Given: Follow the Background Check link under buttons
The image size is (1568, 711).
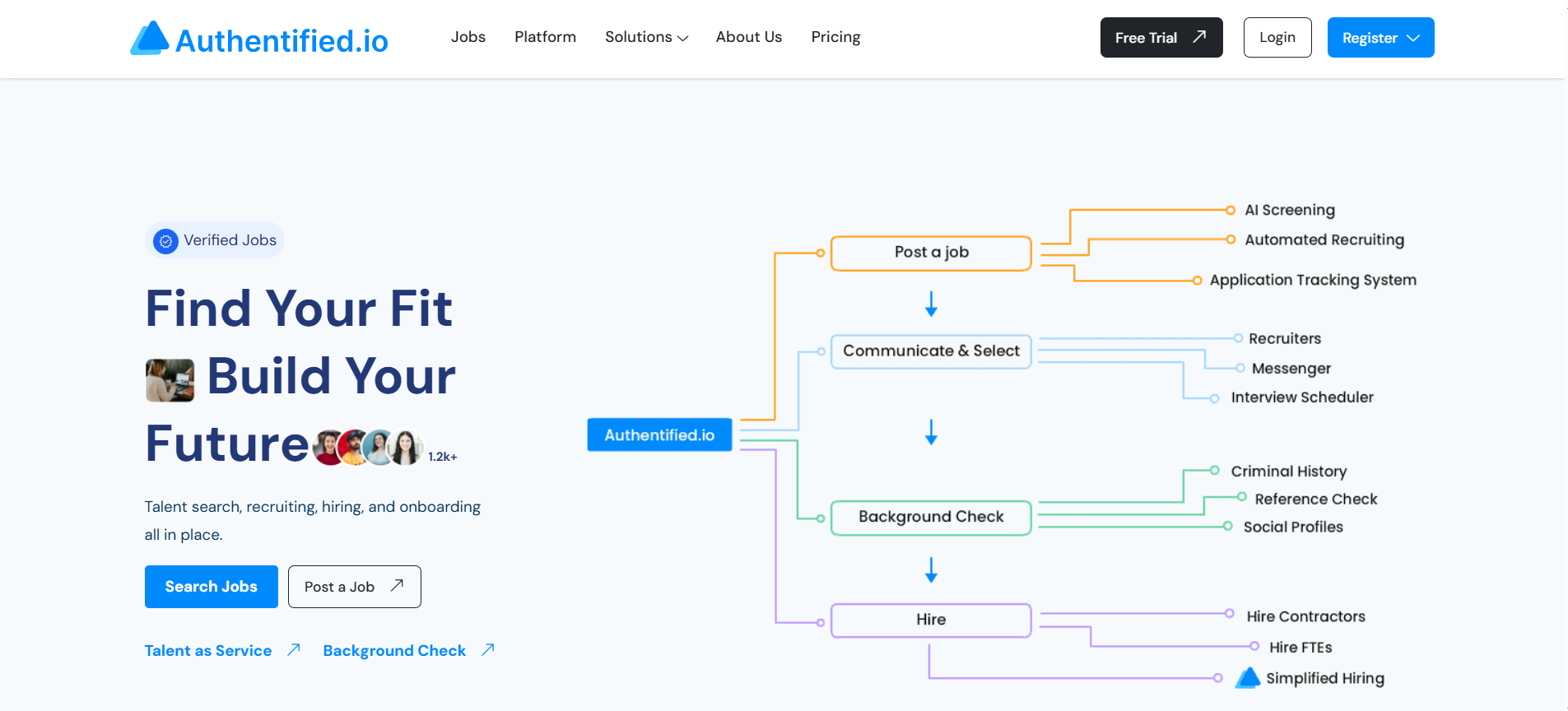Looking at the screenshot, I should pyautogui.click(x=394, y=651).
